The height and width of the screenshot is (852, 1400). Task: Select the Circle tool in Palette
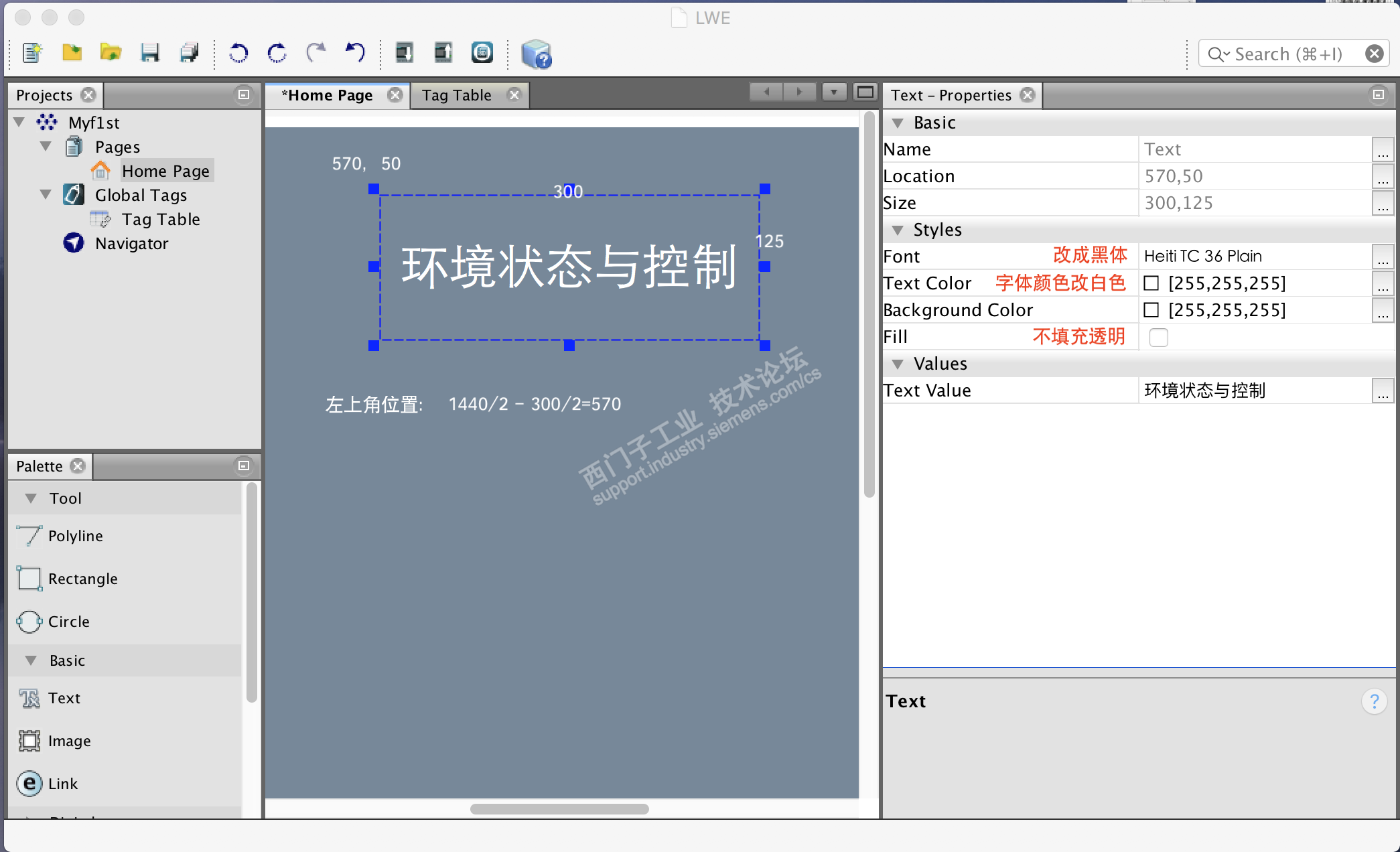click(68, 622)
